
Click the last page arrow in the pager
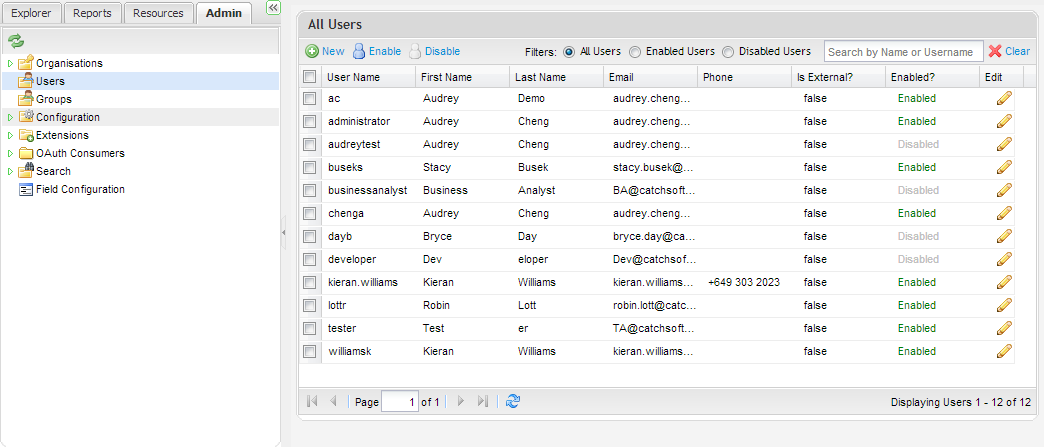(483, 401)
